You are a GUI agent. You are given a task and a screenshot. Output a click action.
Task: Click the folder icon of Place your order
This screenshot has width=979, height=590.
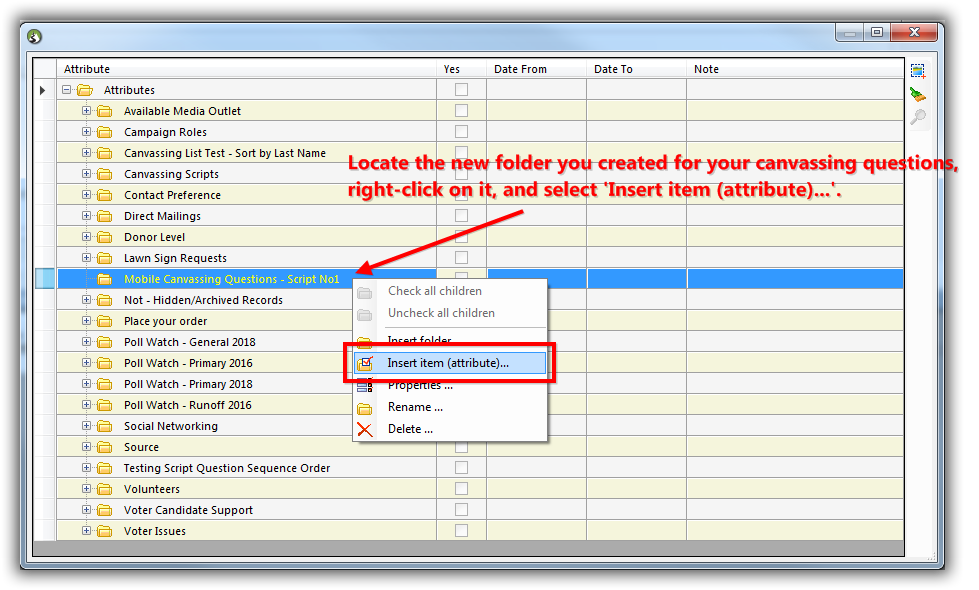pyautogui.click(x=105, y=321)
